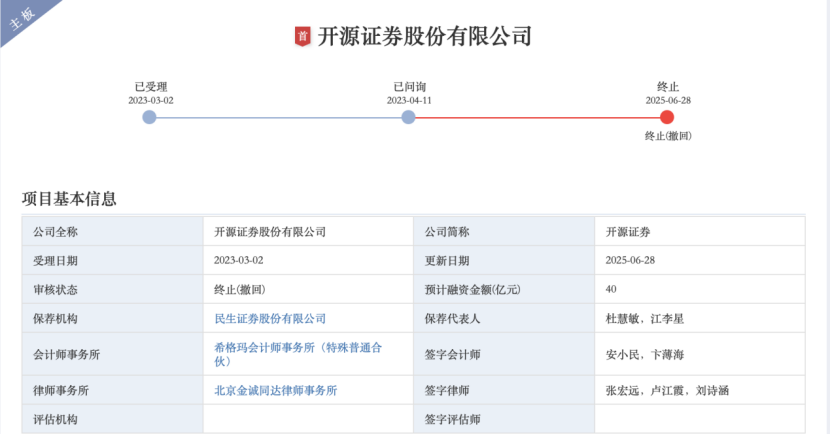The width and height of the screenshot is (831, 435).
Task: Select the 保荐代表人 label cell
Action: point(504,318)
